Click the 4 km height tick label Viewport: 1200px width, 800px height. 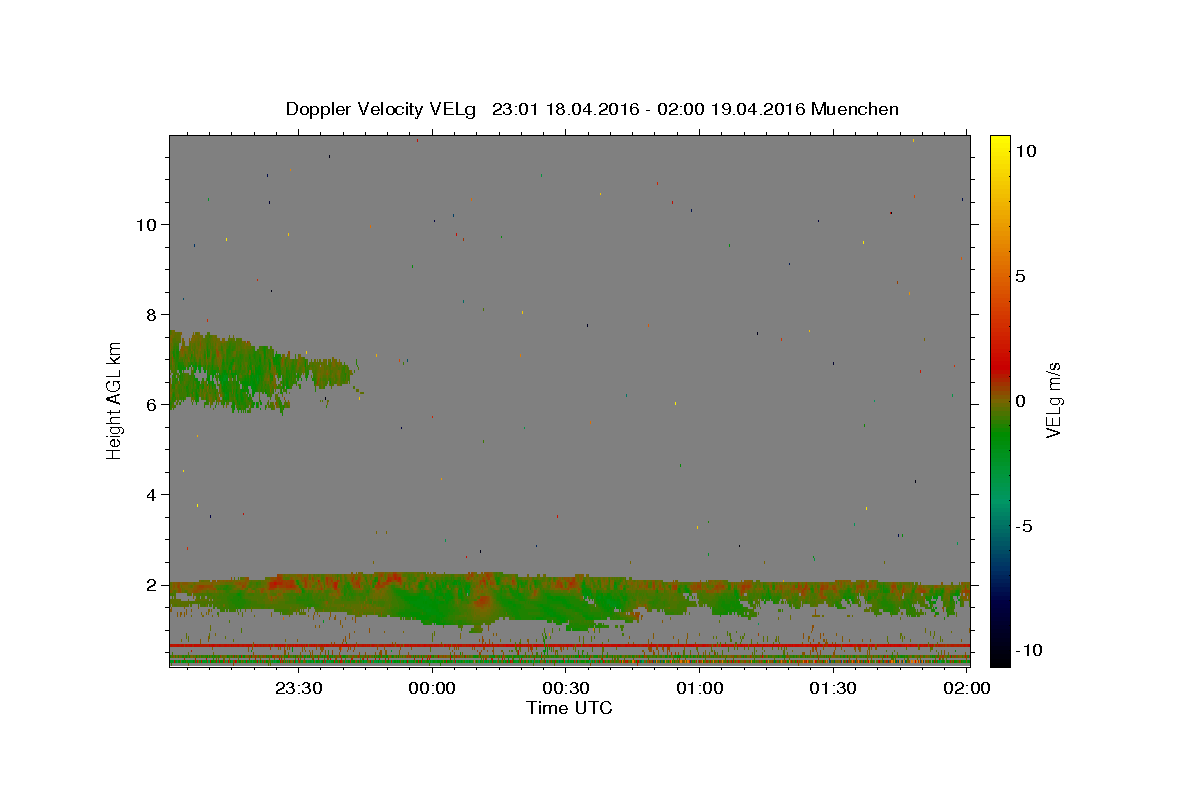click(x=151, y=494)
